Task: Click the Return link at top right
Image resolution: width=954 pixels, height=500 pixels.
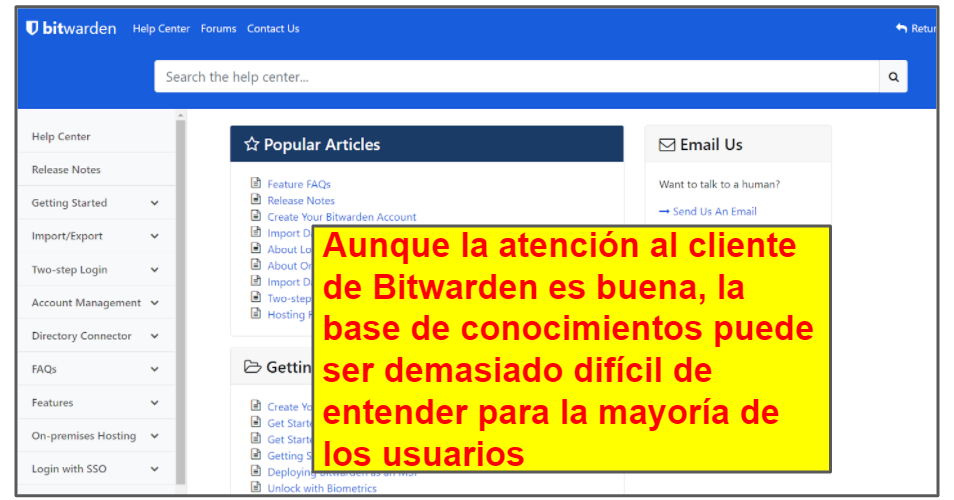Action: pyautogui.click(x=923, y=29)
